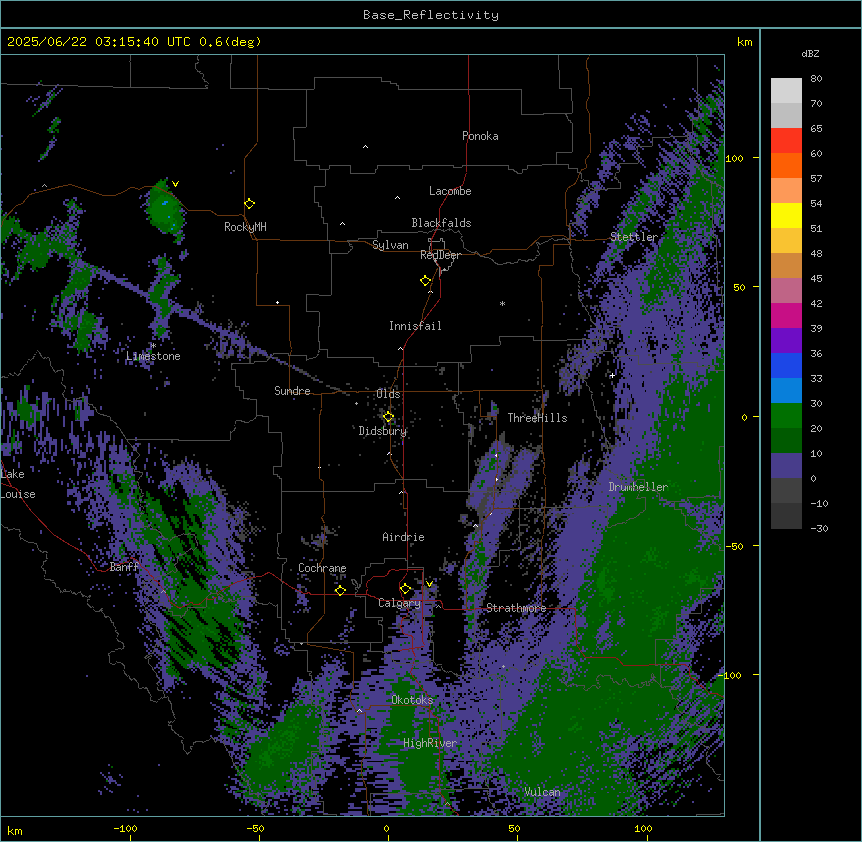Click the Limestone label
862x842 pixels.
153,356
